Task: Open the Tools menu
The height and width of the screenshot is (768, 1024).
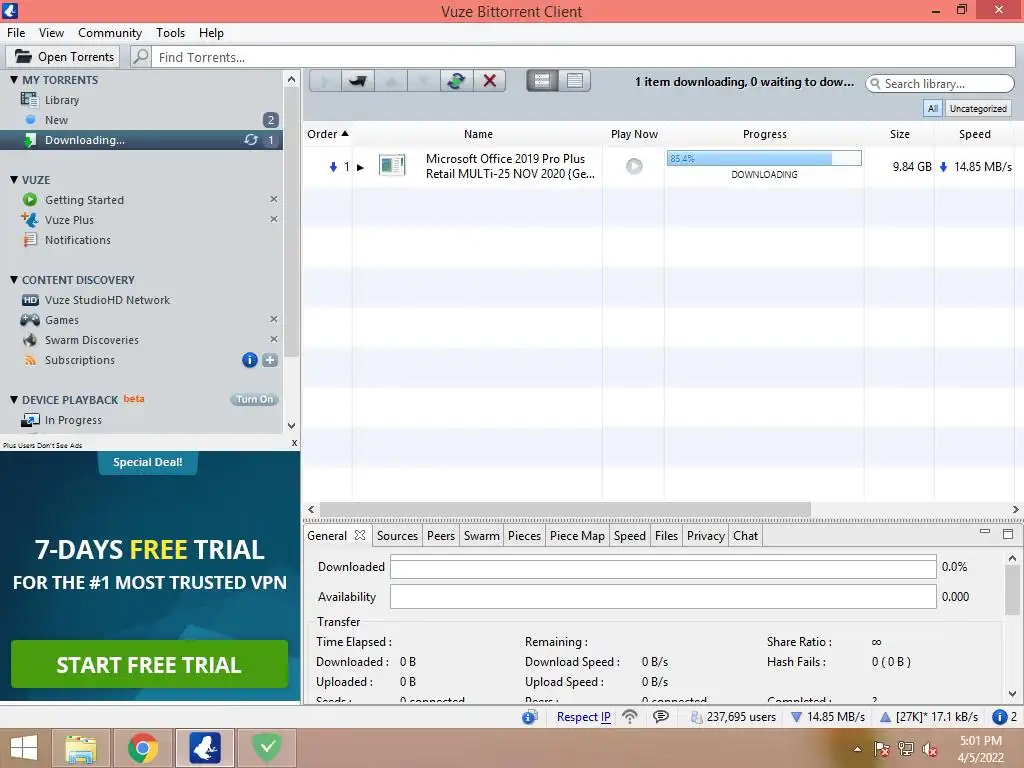Action: coord(170,33)
